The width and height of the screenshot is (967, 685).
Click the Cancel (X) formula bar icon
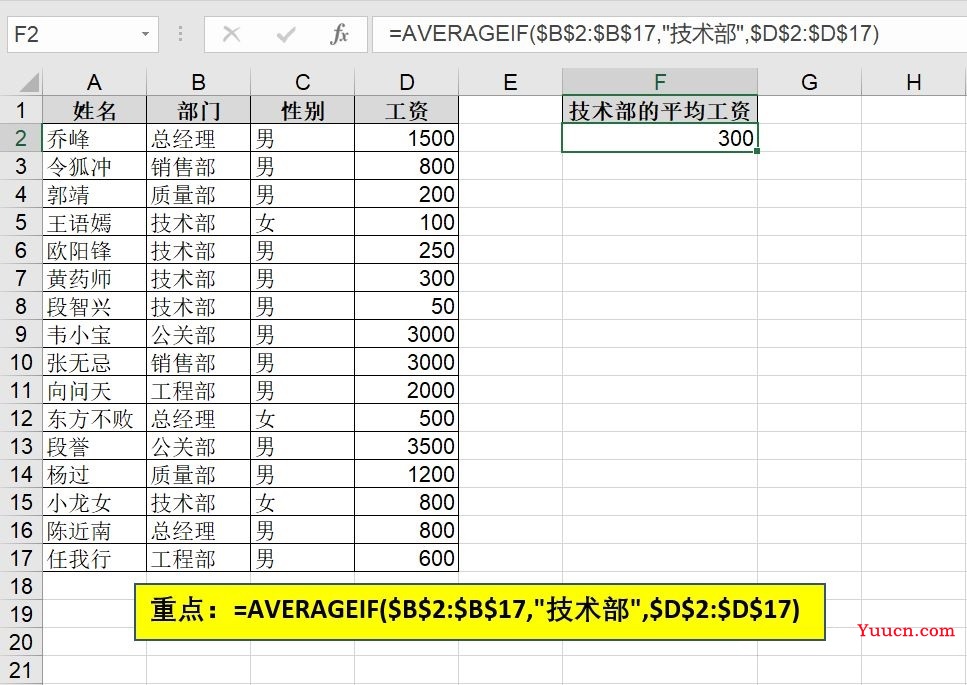click(x=231, y=34)
